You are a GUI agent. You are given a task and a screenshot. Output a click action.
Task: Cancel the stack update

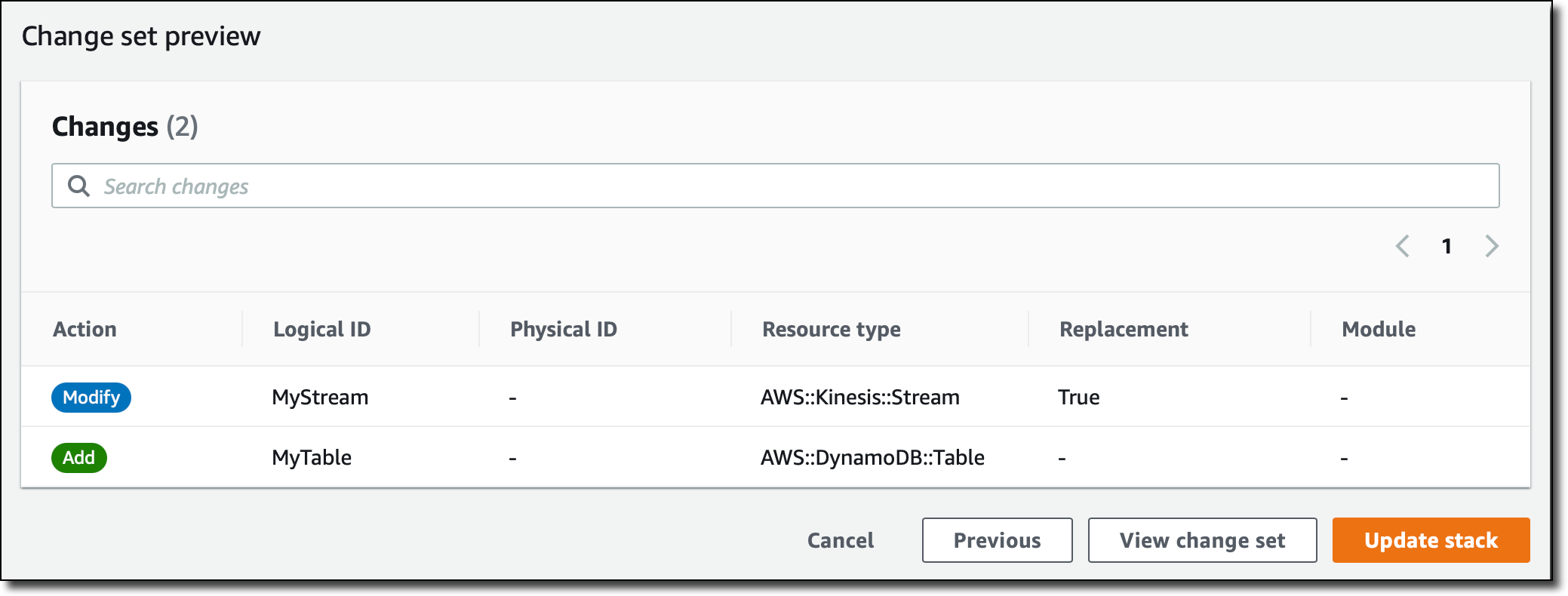pyautogui.click(x=841, y=540)
